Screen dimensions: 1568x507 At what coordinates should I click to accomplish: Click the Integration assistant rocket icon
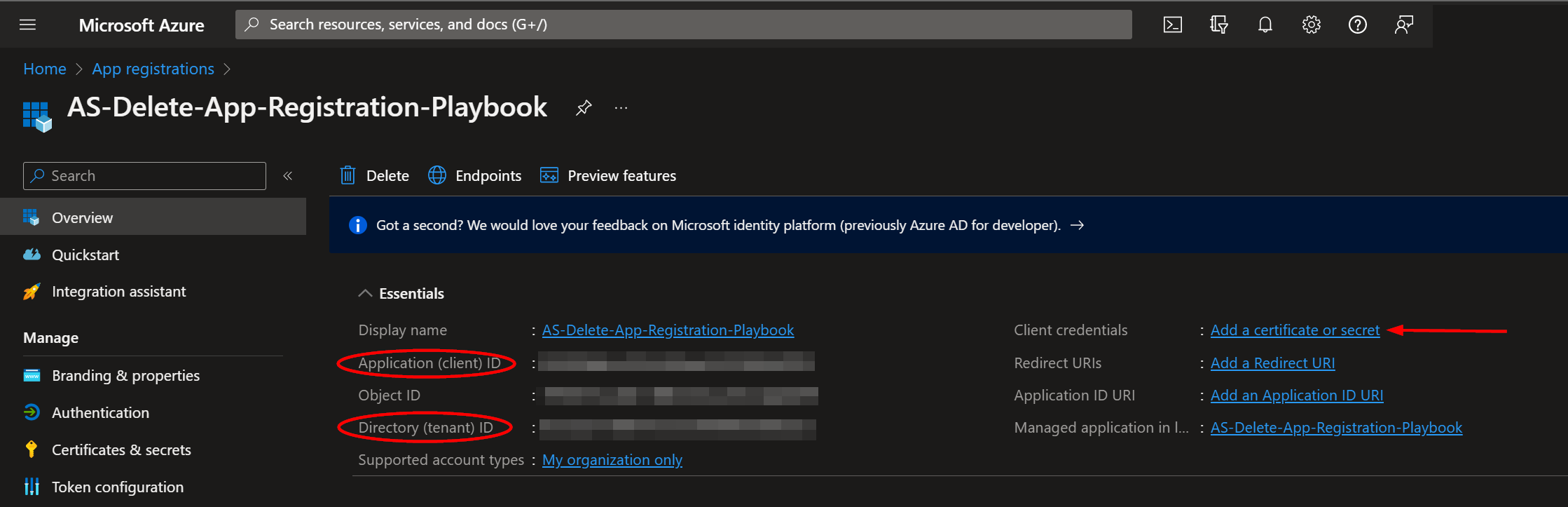[x=32, y=292]
